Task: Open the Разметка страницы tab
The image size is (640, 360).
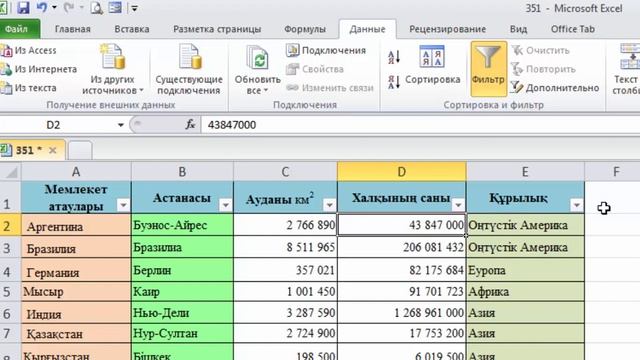Action: [217, 29]
